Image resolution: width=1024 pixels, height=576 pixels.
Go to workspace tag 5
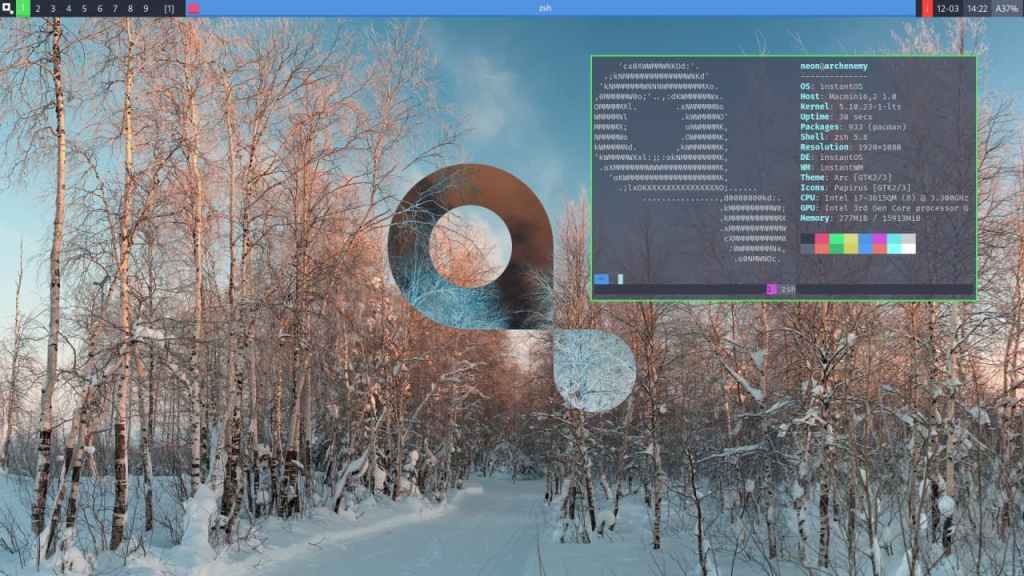84,8
